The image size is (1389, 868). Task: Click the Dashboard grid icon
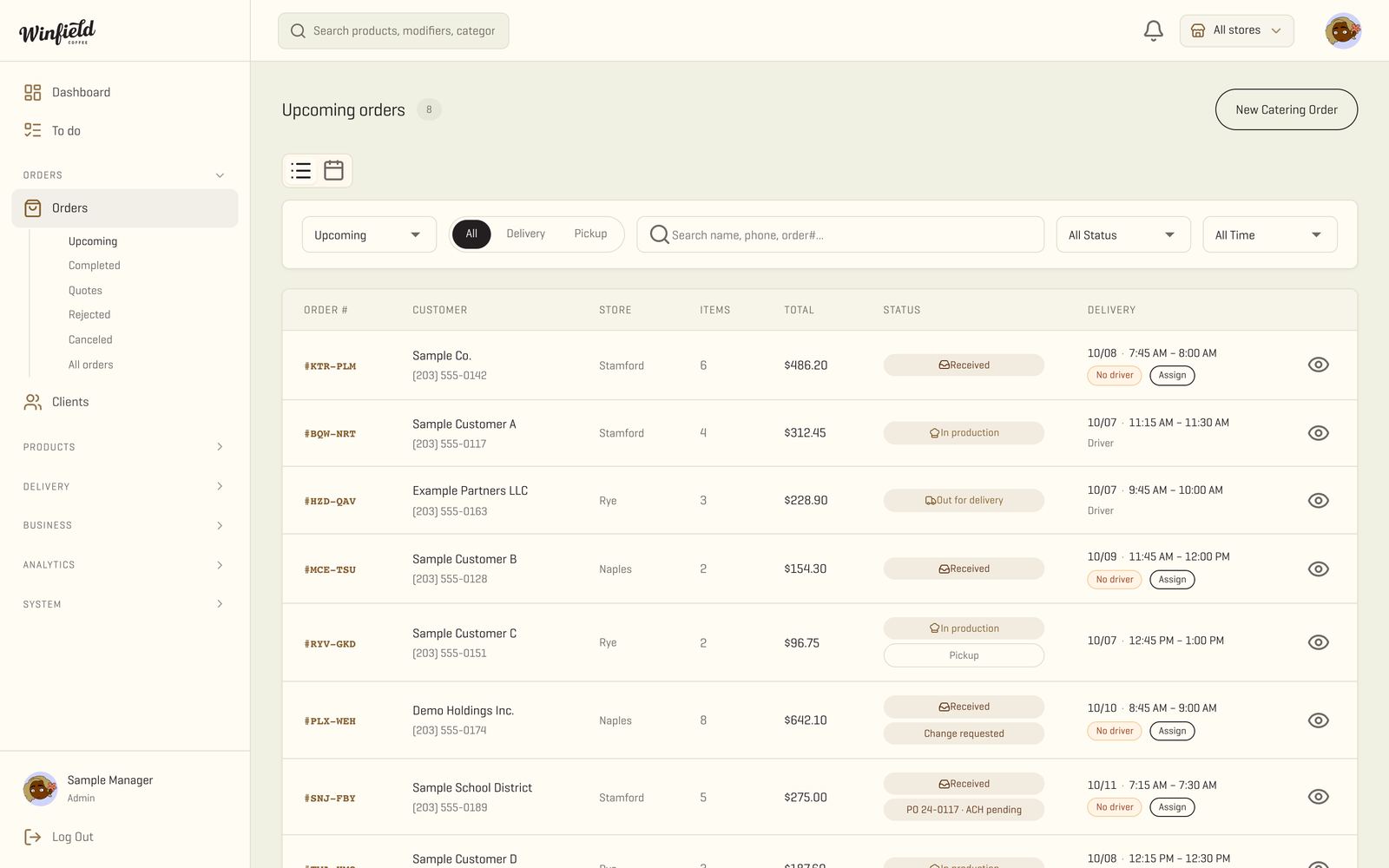33,92
